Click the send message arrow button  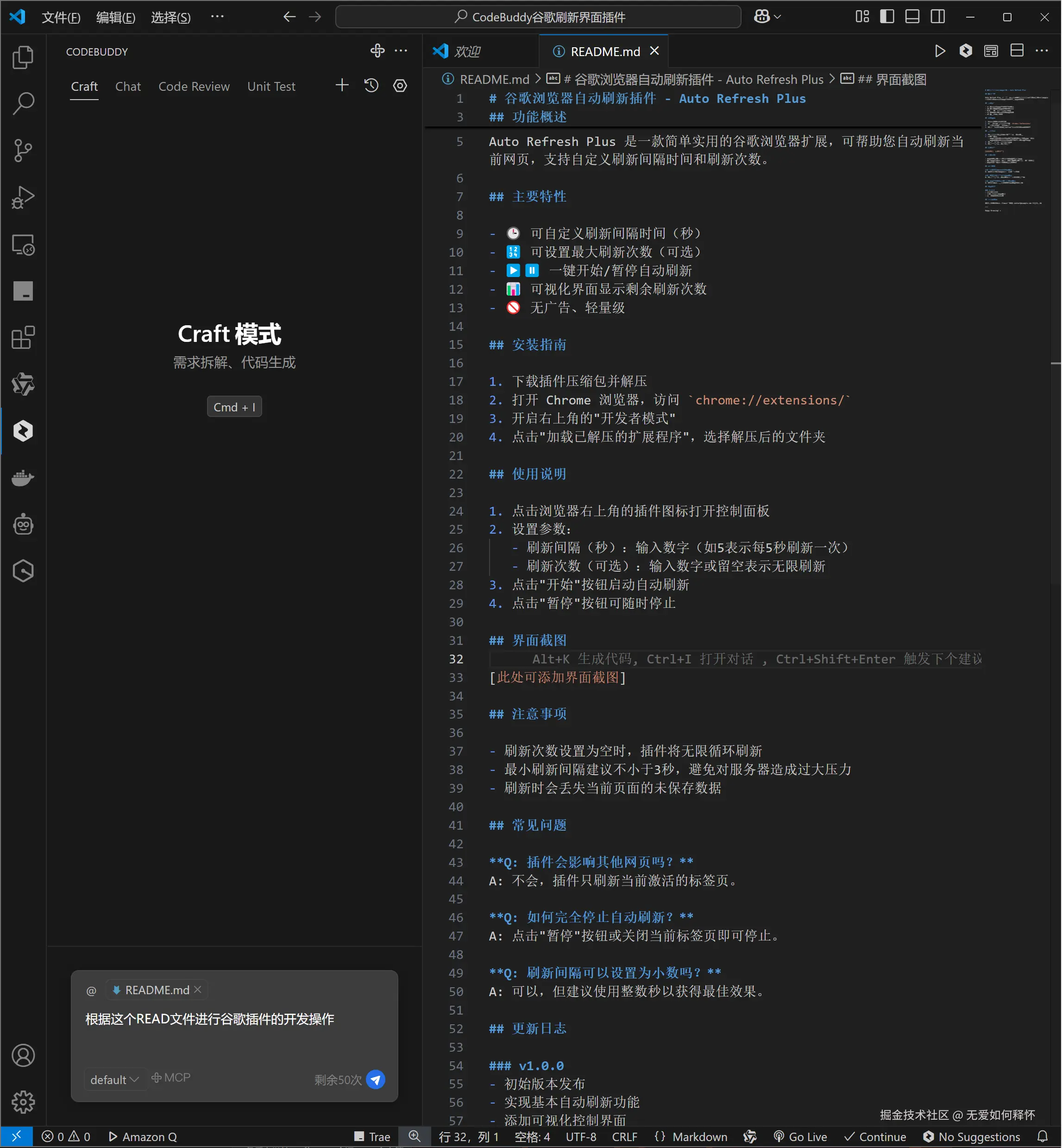point(376,1079)
